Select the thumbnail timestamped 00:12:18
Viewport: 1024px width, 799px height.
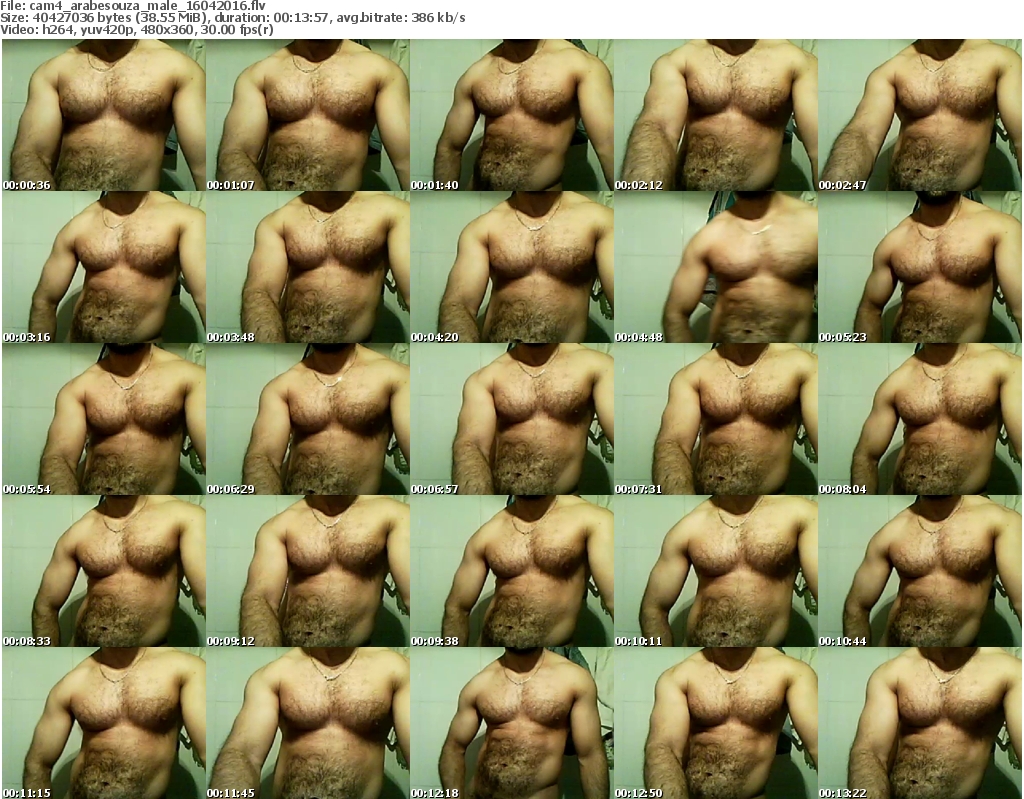(512, 723)
